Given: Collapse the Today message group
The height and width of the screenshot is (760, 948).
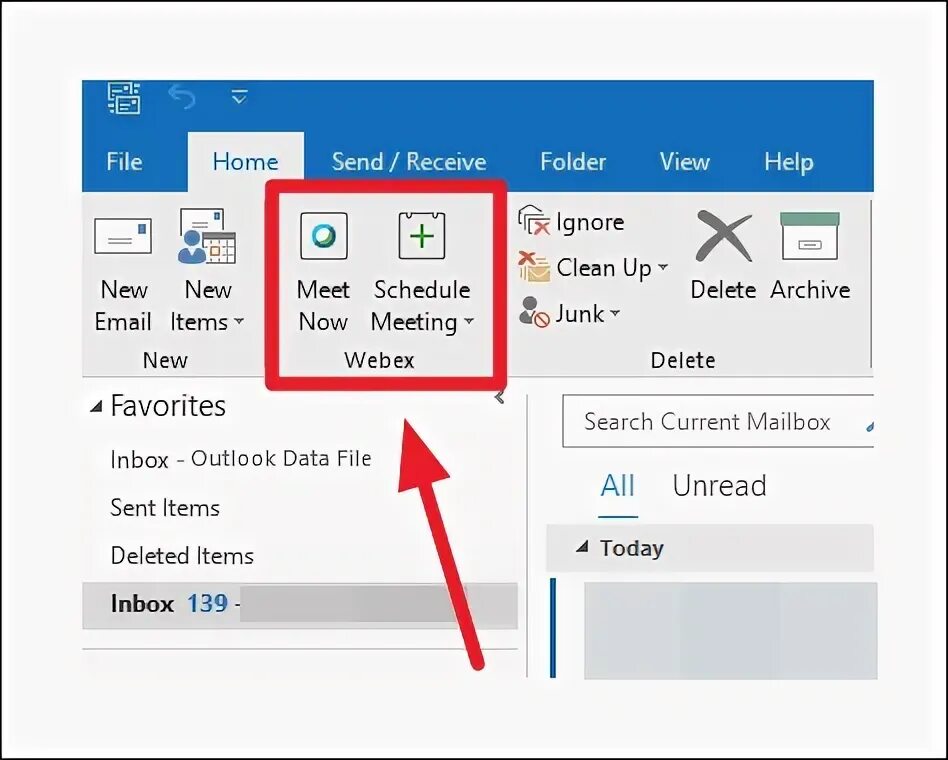Looking at the screenshot, I should [582, 547].
